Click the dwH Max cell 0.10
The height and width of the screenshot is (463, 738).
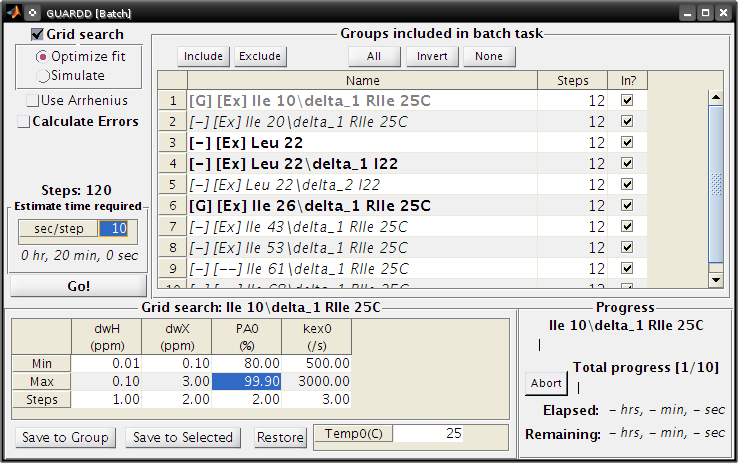[x=106, y=381]
